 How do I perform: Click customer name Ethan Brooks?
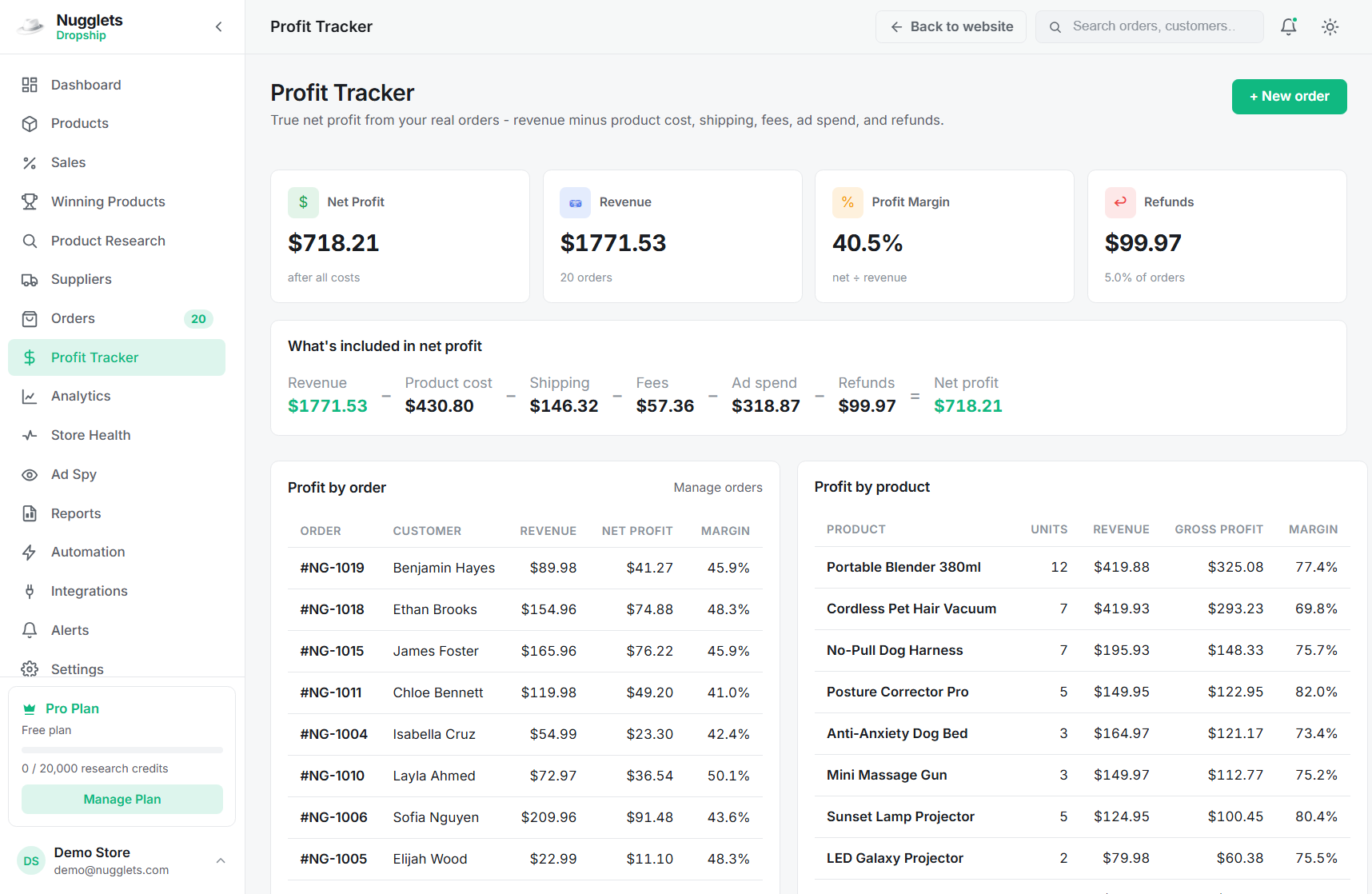click(x=435, y=609)
